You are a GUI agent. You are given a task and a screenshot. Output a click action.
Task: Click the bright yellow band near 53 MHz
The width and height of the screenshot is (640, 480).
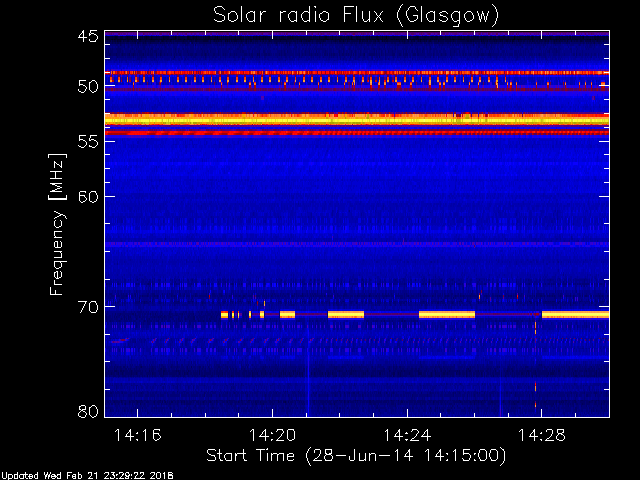[357, 120]
